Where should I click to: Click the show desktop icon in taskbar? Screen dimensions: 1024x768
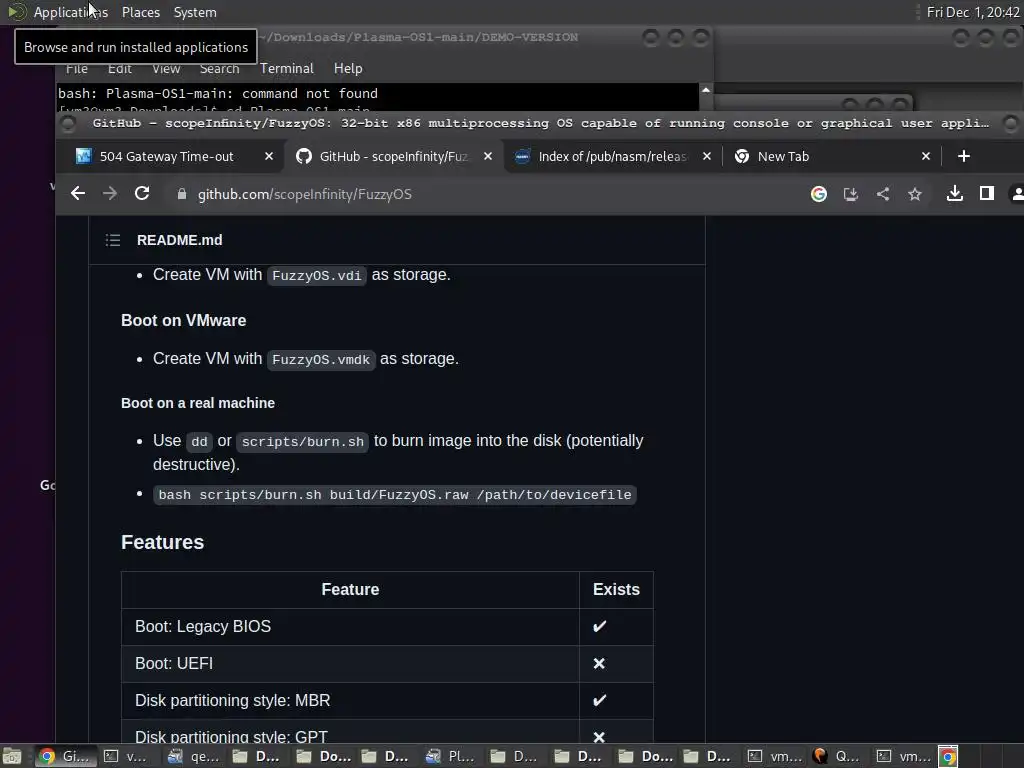(12, 756)
